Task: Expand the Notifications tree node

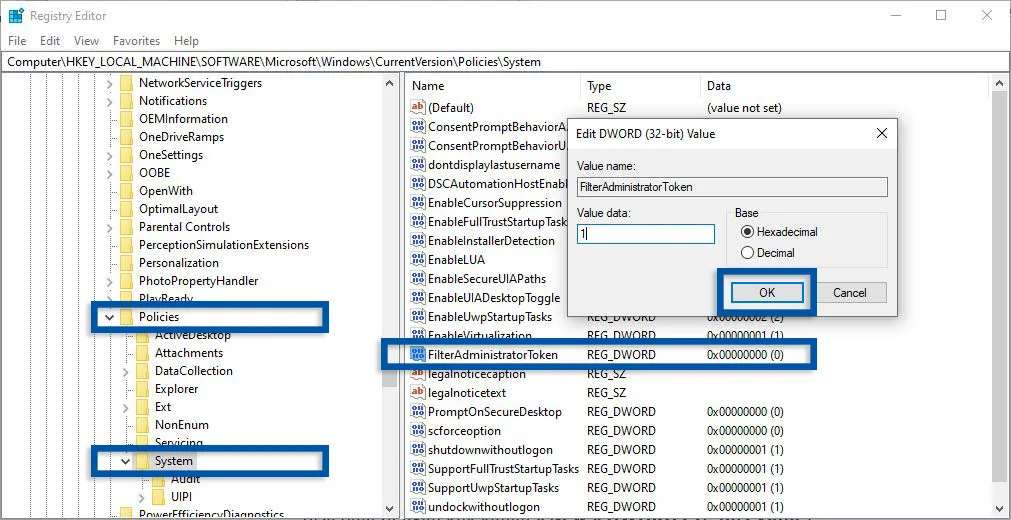Action: (110, 101)
